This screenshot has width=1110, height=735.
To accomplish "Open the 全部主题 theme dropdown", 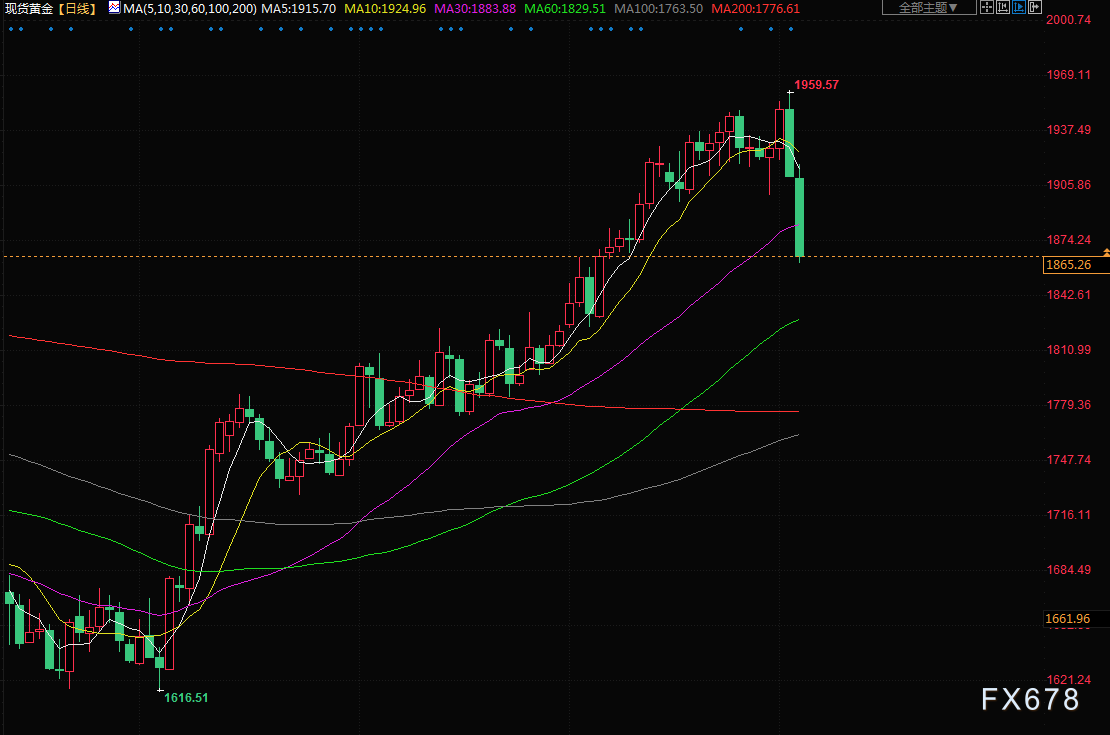I will (x=928, y=8).
